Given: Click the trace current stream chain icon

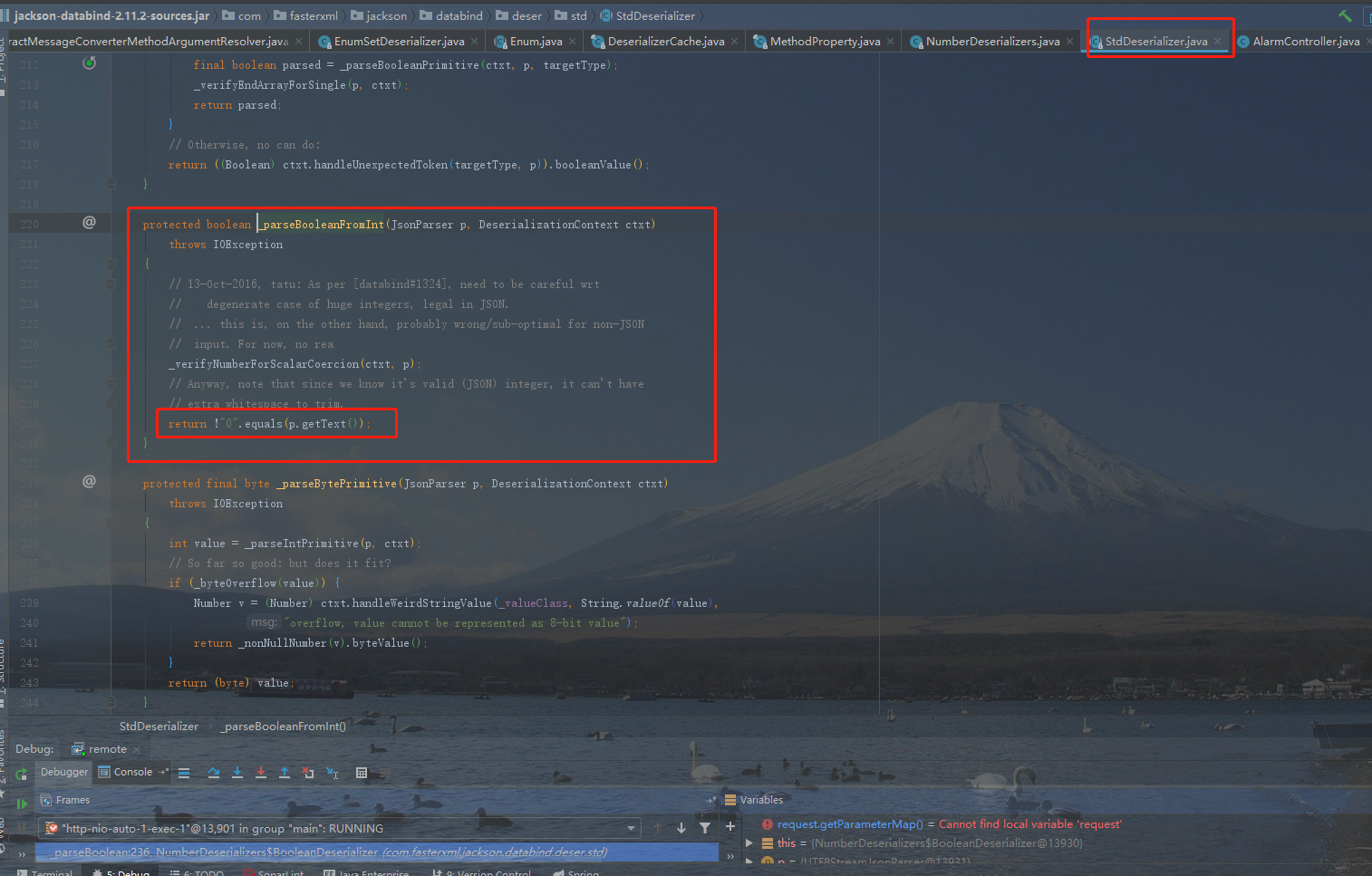Looking at the screenshot, I should (x=384, y=773).
